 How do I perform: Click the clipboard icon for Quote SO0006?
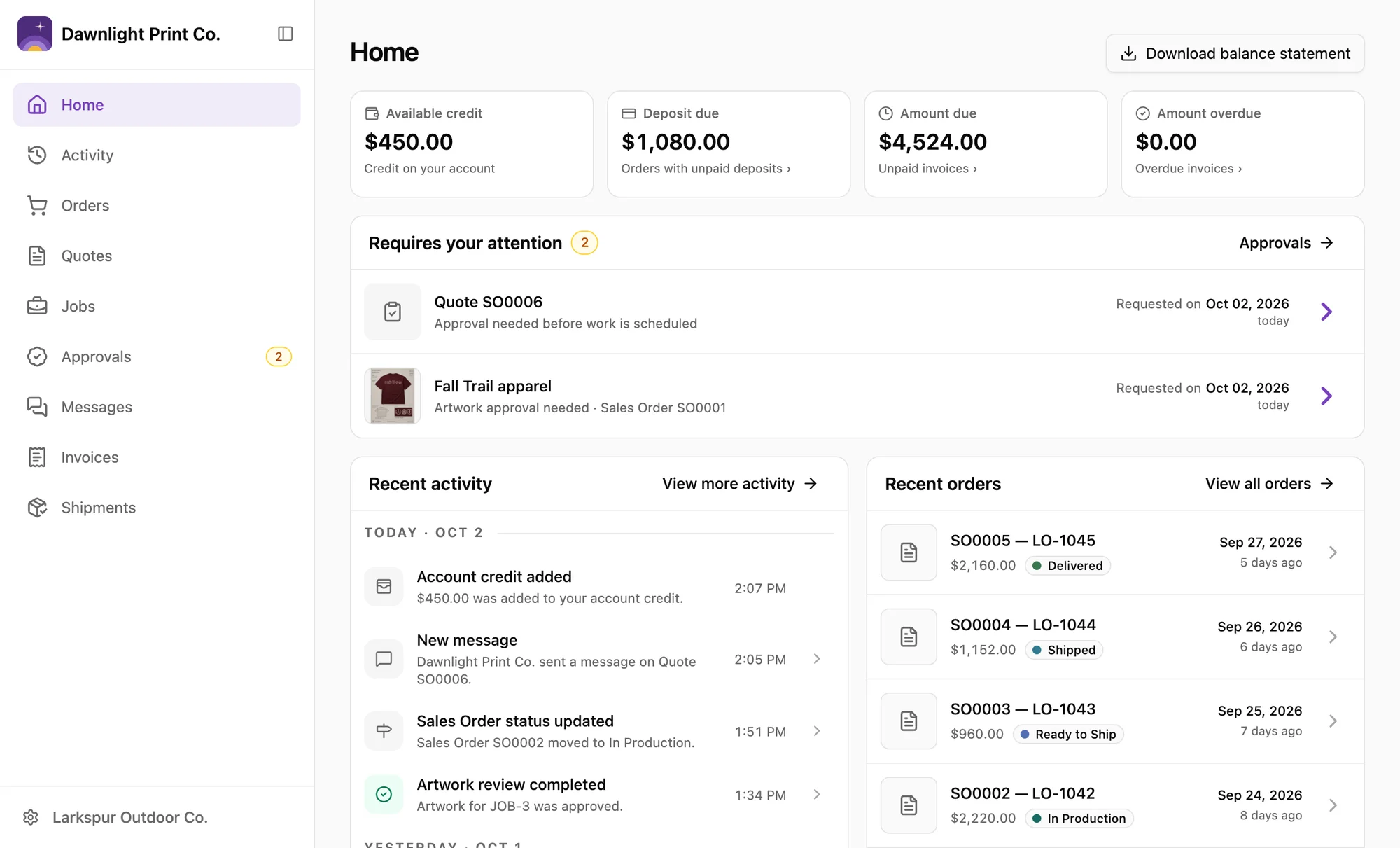click(x=393, y=312)
